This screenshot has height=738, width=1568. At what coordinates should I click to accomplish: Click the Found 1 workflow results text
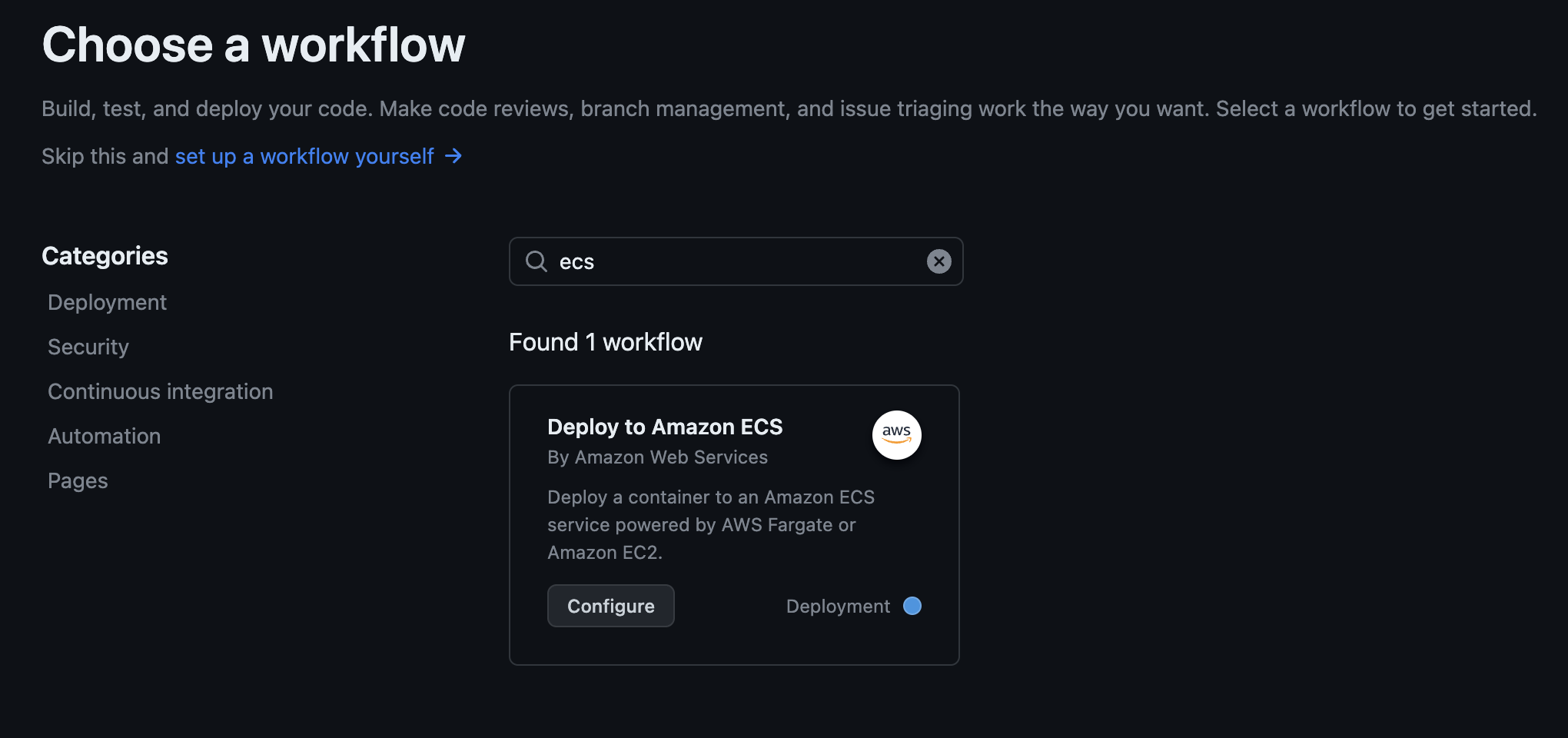point(606,341)
